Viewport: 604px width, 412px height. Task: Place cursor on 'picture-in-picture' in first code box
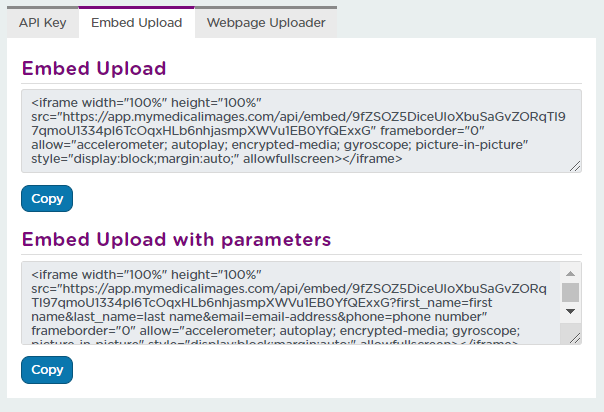[x=470, y=145]
